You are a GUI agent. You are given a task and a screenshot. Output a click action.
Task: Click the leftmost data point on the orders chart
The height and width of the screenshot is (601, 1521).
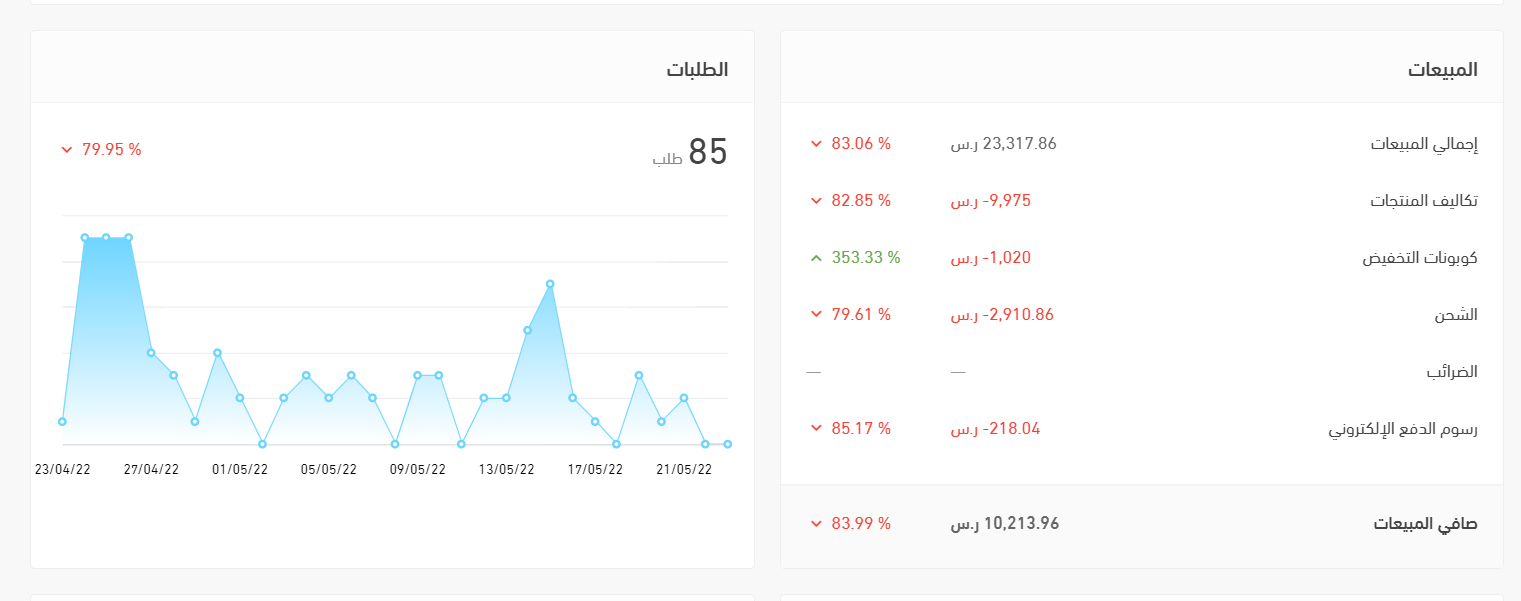click(62, 422)
